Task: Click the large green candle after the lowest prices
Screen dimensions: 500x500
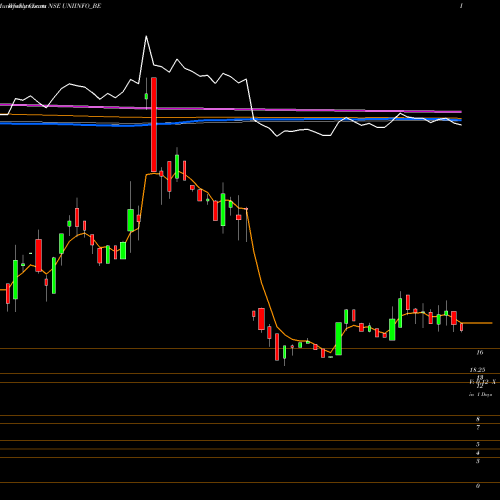Action: pos(339,338)
